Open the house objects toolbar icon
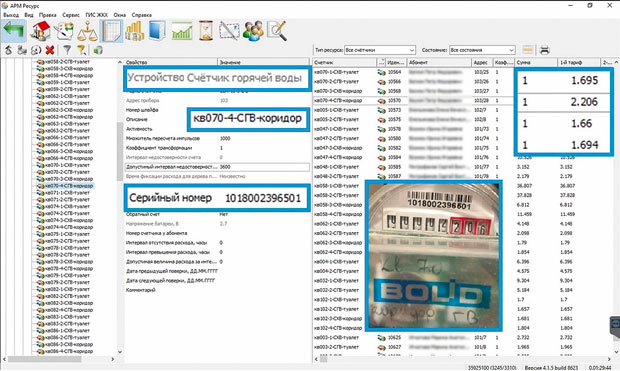This screenshot has height=371, width=620. pos(41,31)
